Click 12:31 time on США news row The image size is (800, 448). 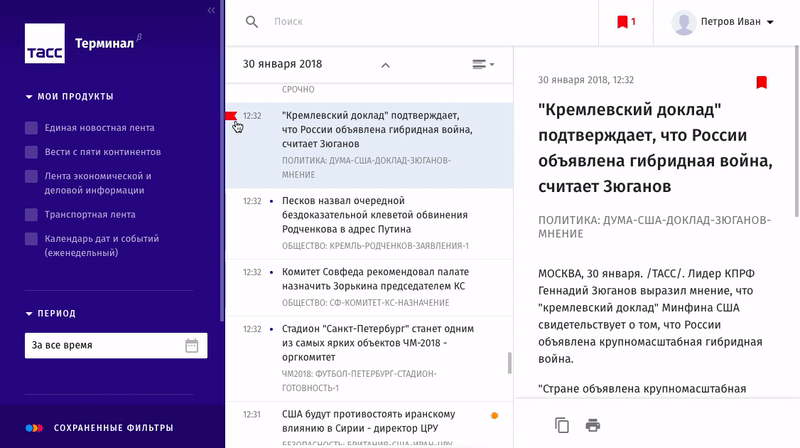pyautogui.click(x=252, y=415)
